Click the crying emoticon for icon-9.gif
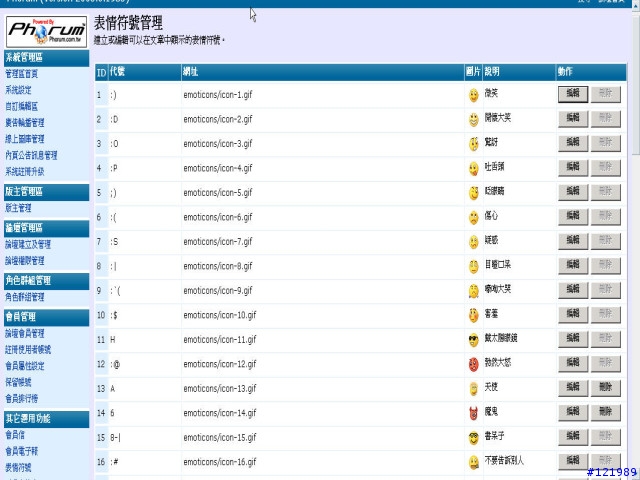 pos(473,291)
